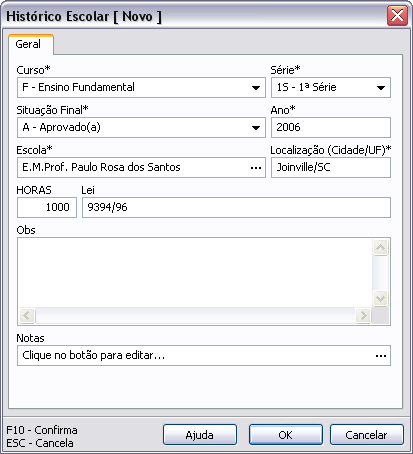The image size is (413, 454).
Task: Close the Histórico Escolar dialog
Action: pyautogui.click(x=397, y=16)
